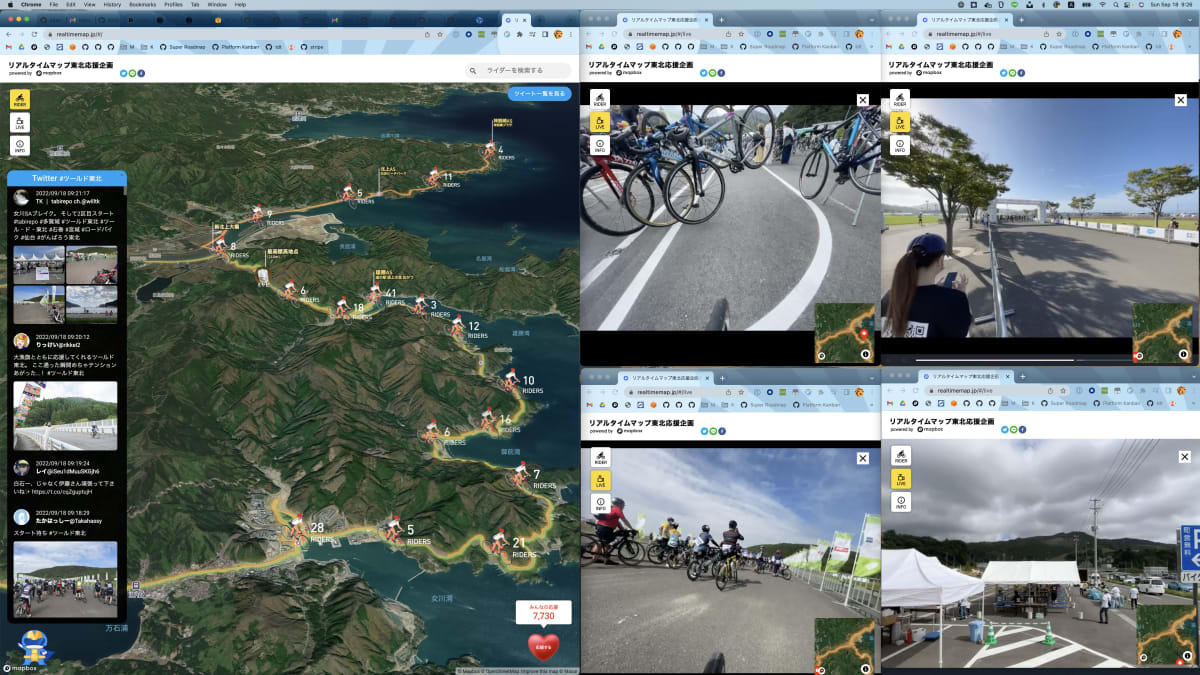Focus the rider search input field
Viewport: 1200px width, 675px height.
(x=518, y=70)
